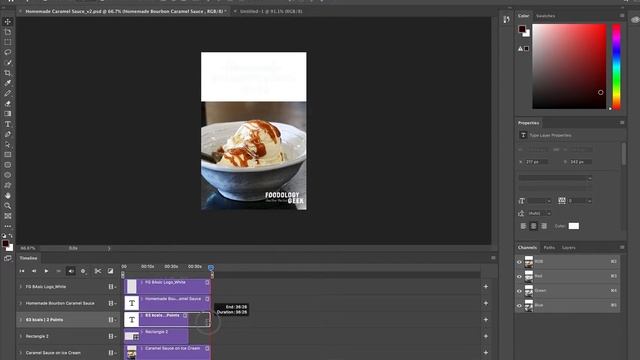Select the Ellipse shape tool
The height and width of the screenshot is (360, 640).
coord(7,175)
